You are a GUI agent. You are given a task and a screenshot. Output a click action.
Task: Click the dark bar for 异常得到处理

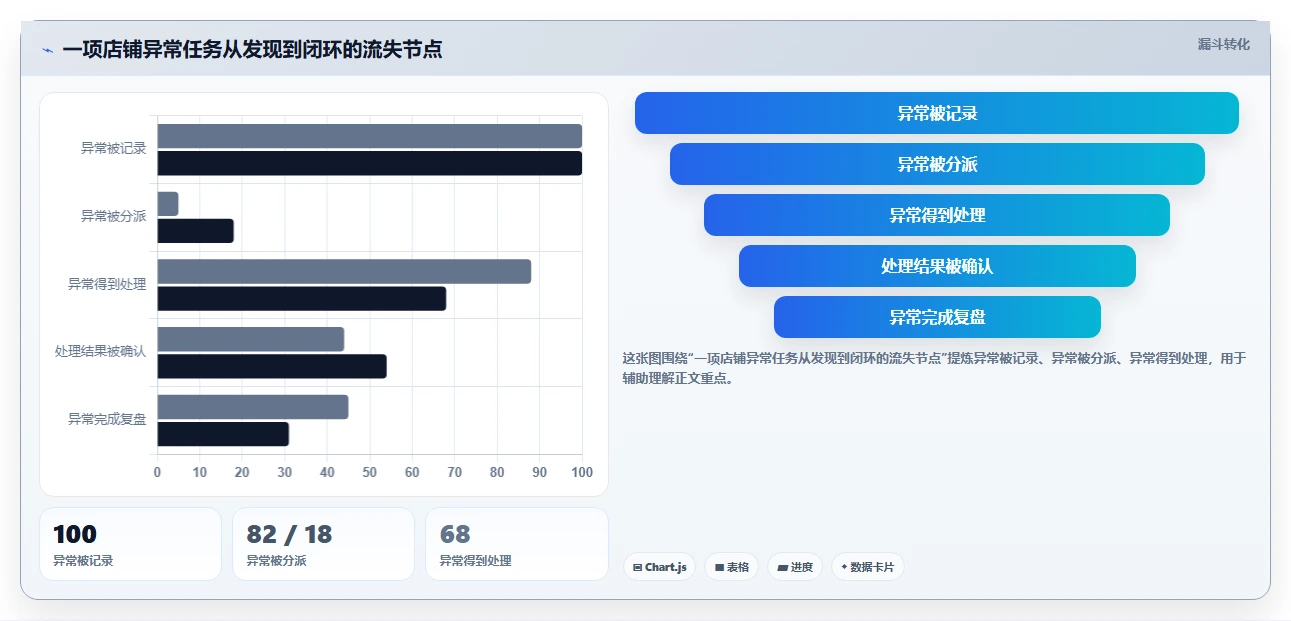click(x=301, y=299)
